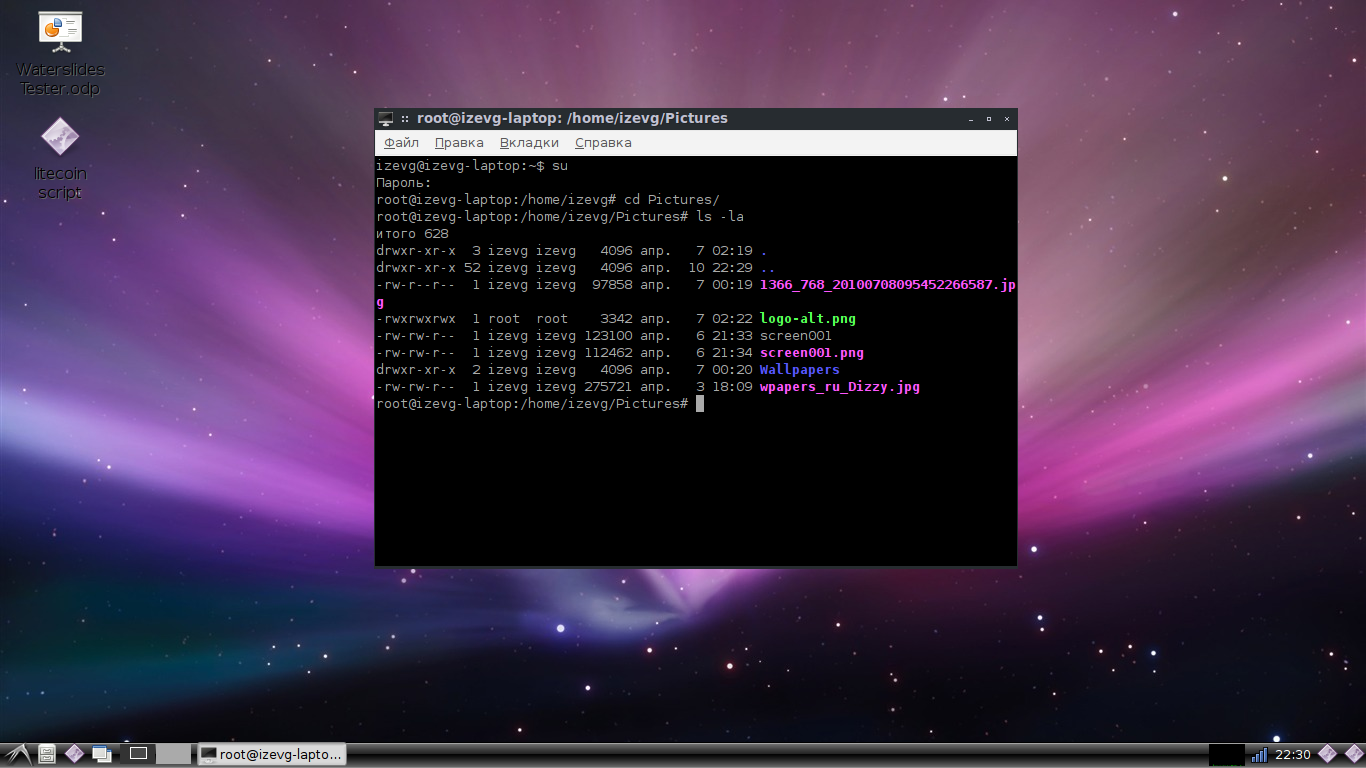The width and height of the screenshot is (1366, 768).
Task: Click the file size 275721
Action: pos(608,386)
